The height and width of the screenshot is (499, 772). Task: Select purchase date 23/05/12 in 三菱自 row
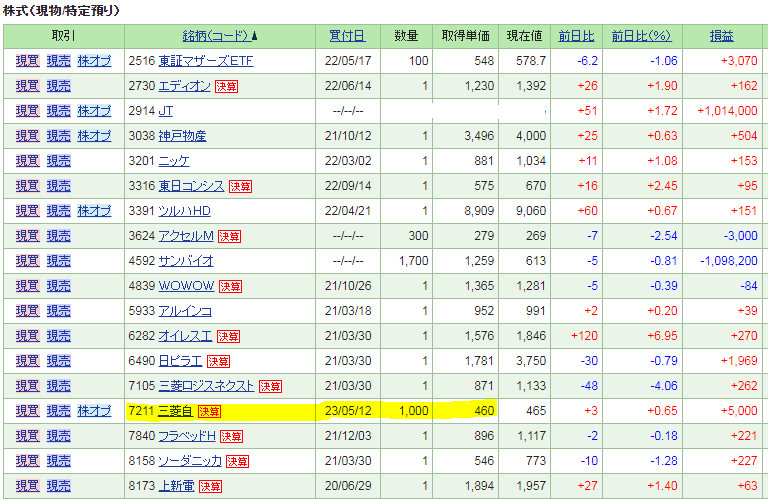pos(348,411)
